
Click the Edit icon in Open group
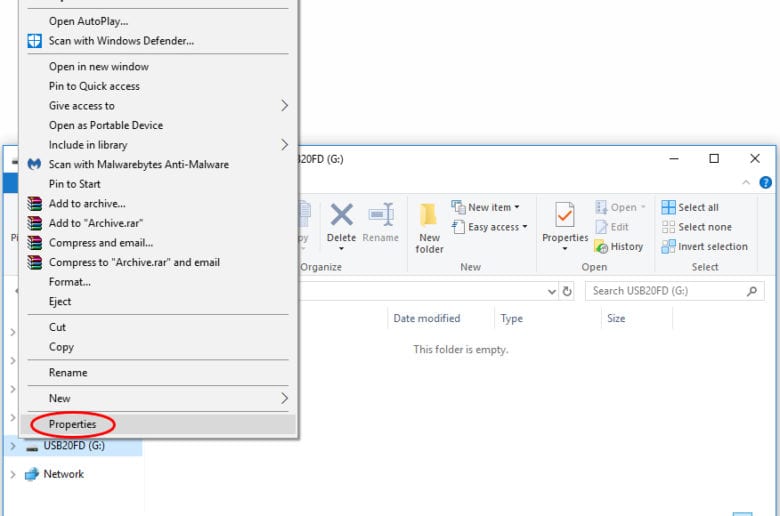coord(601,227)
